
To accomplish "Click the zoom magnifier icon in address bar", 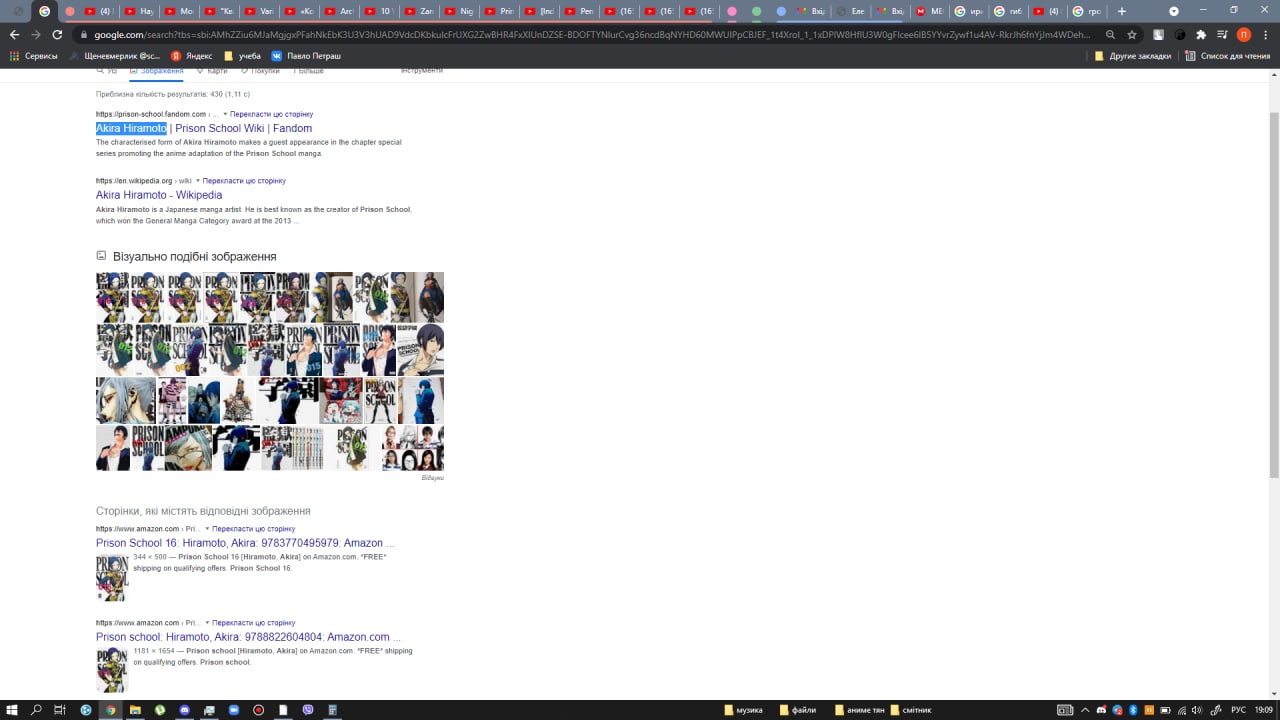I will point(1111,34).
